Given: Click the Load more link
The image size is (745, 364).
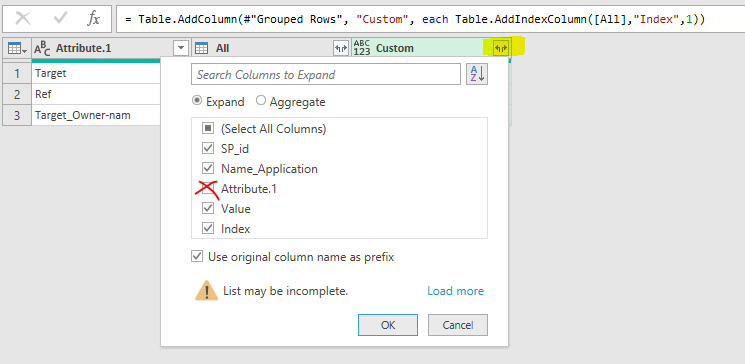Looking at the screenshot, I should [455, 291].
